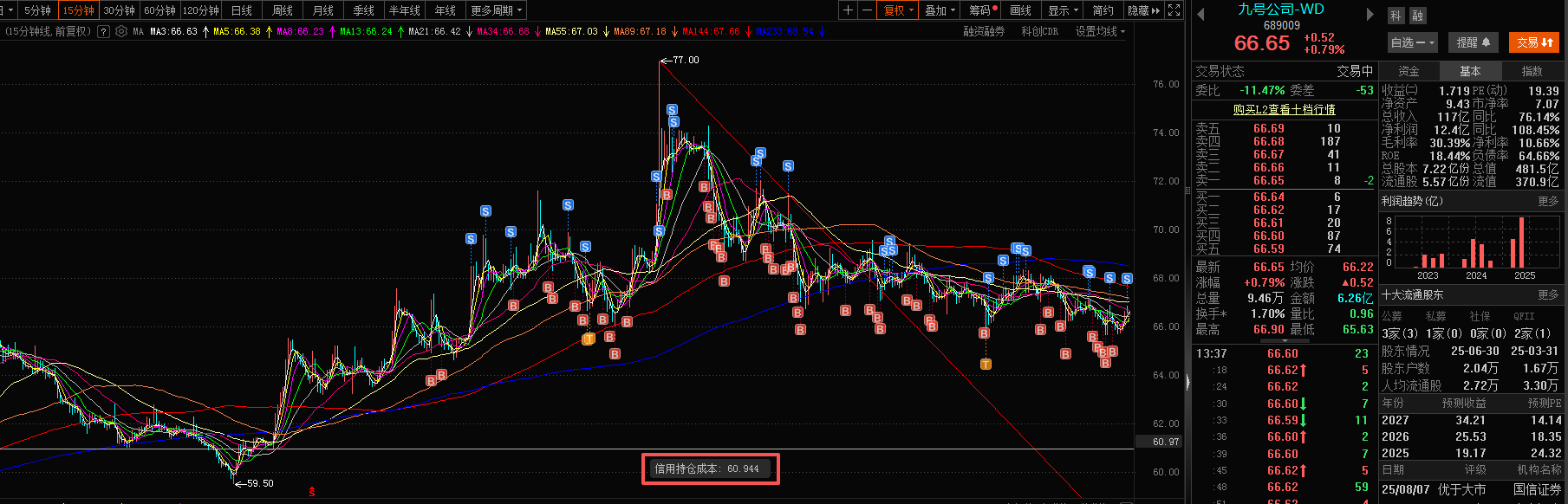Select the 日线 daily chart tab

click(242, 10)
